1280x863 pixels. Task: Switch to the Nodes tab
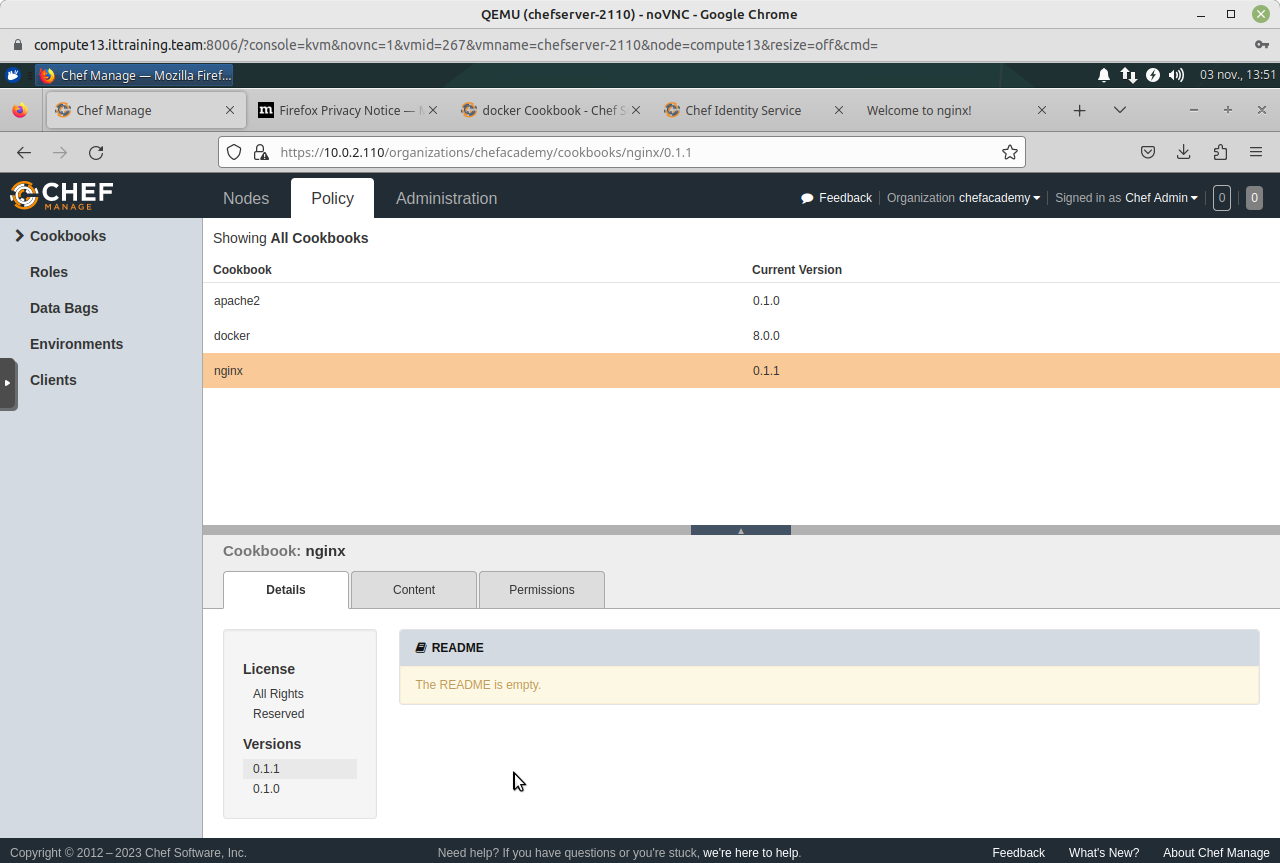[x=246, y=198]
